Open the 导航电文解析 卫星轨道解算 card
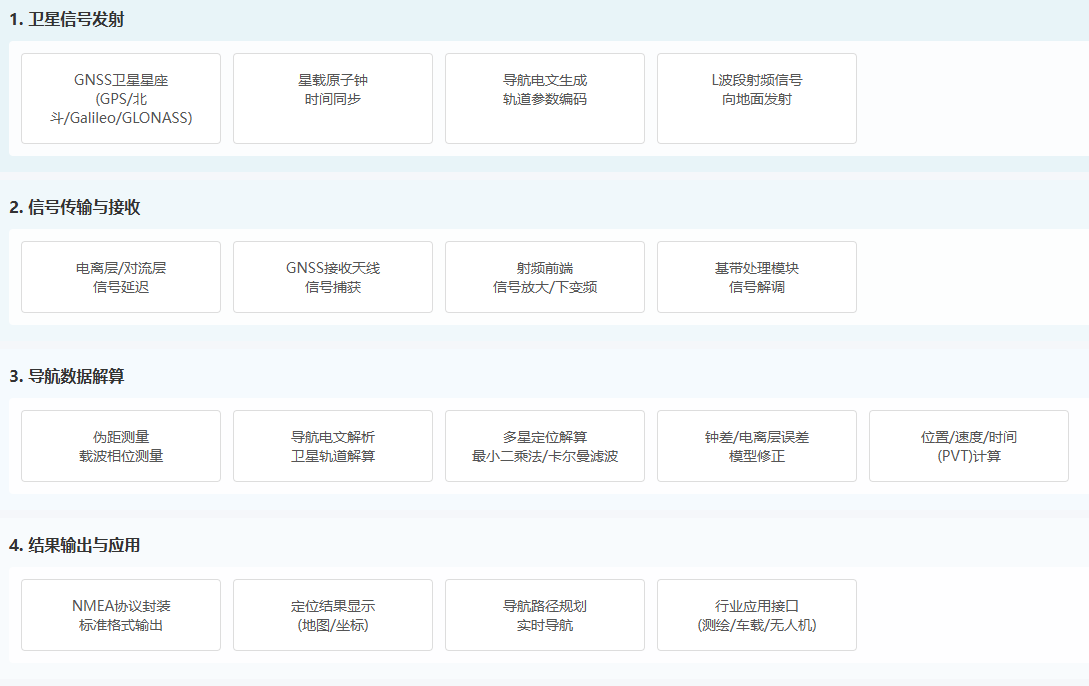The width and height of the screenshot is (1089, 686). [x=333, y=446]
